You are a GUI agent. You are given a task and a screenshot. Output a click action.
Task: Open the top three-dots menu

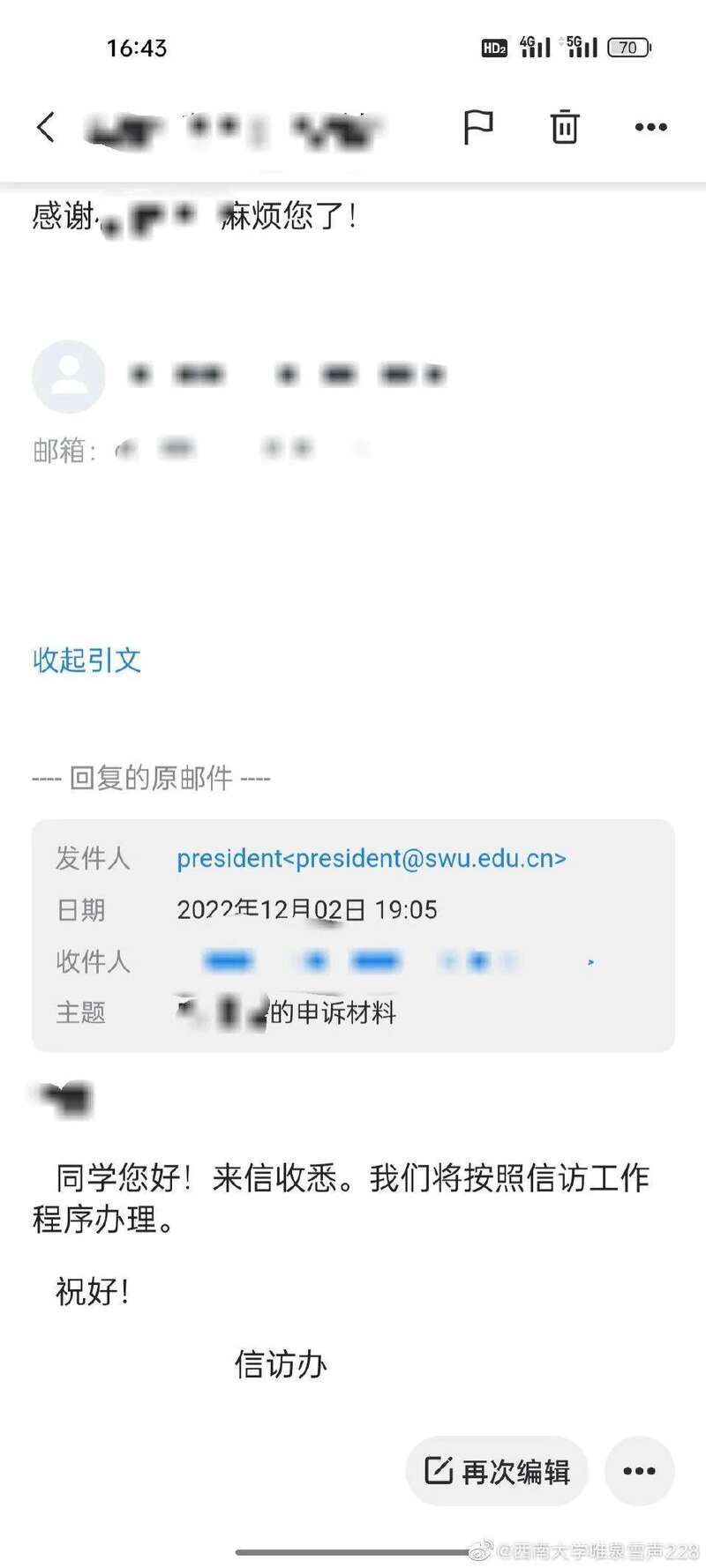pyautogui.click(x=651, y=127)
